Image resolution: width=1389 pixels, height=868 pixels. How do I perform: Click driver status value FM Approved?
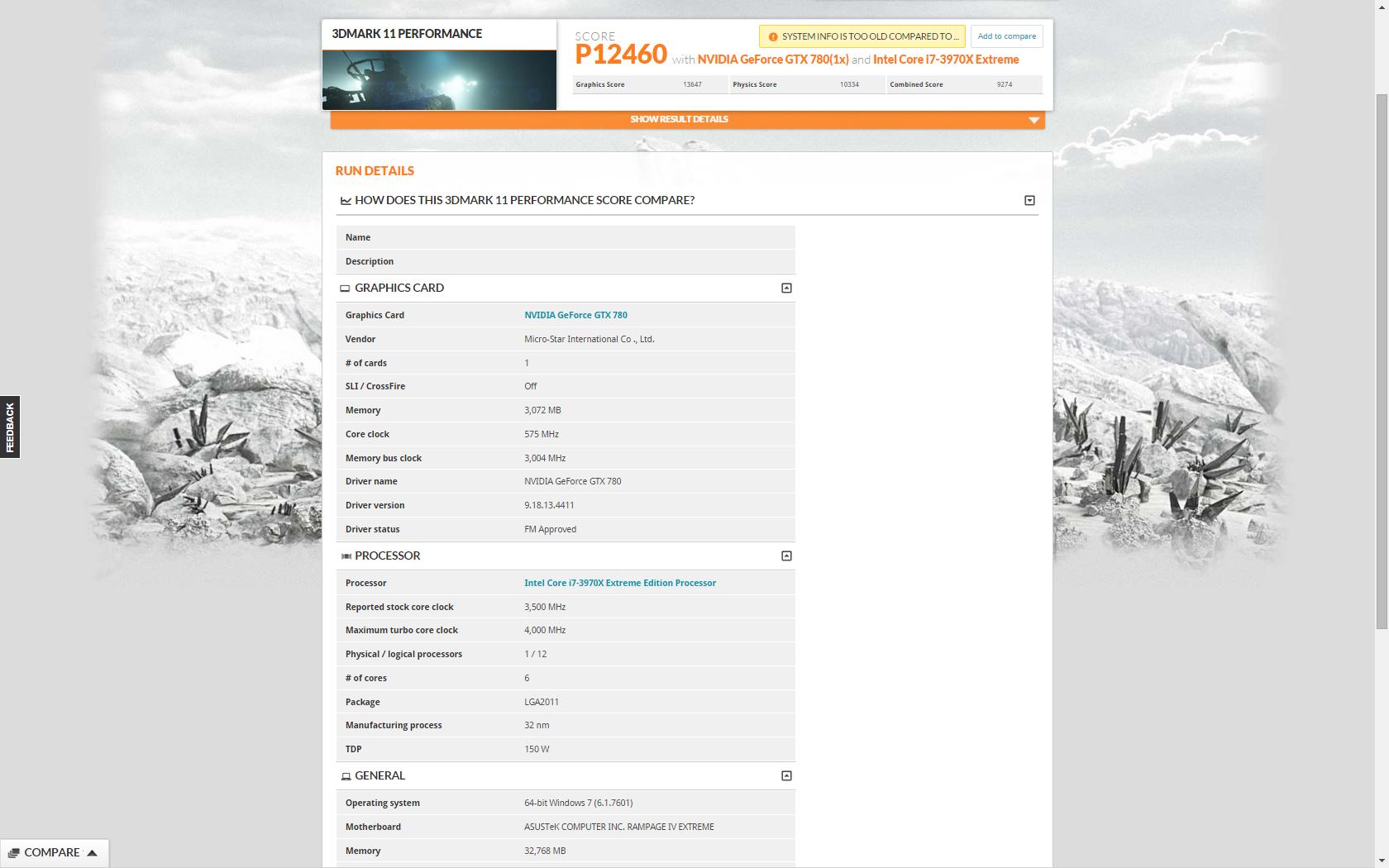click(551, 529)
